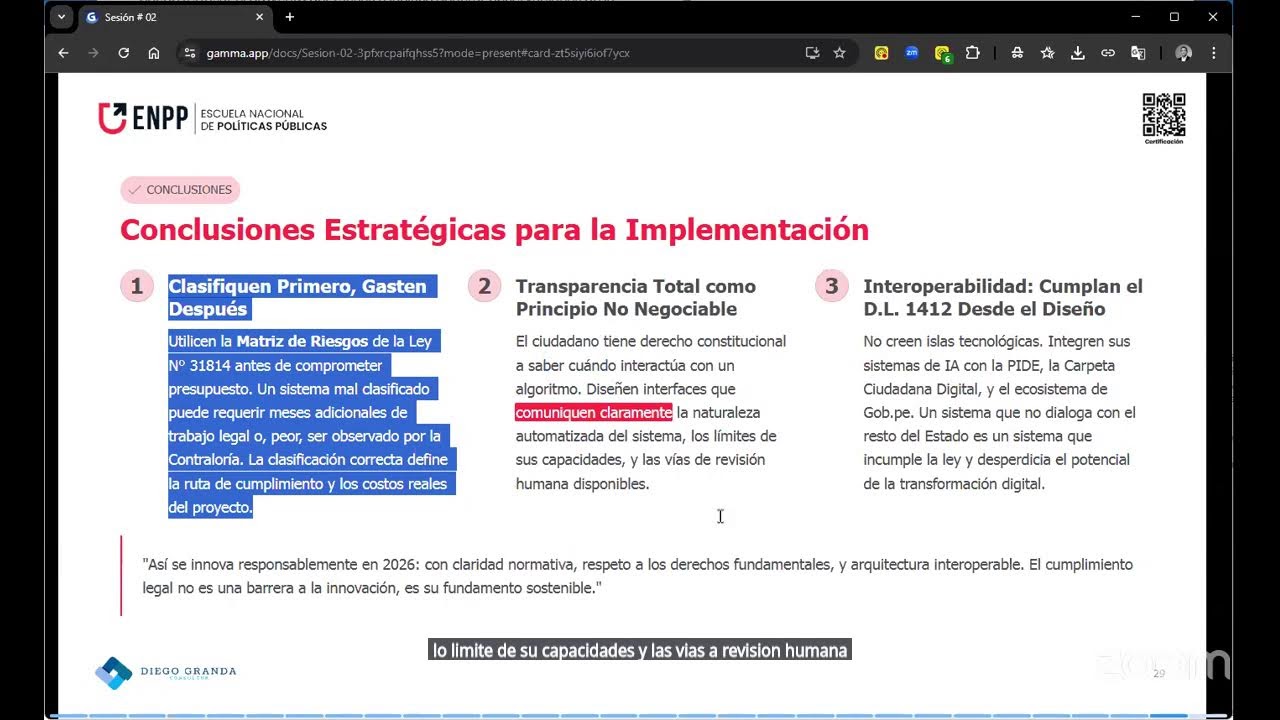Open the Zoom extension icon

coord(911,53)
